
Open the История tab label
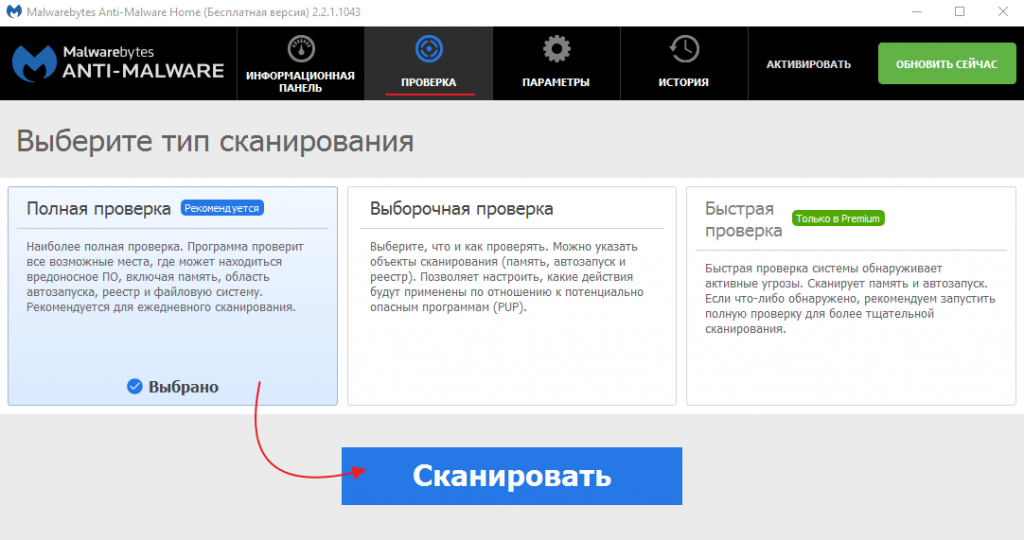pos(684,82)
